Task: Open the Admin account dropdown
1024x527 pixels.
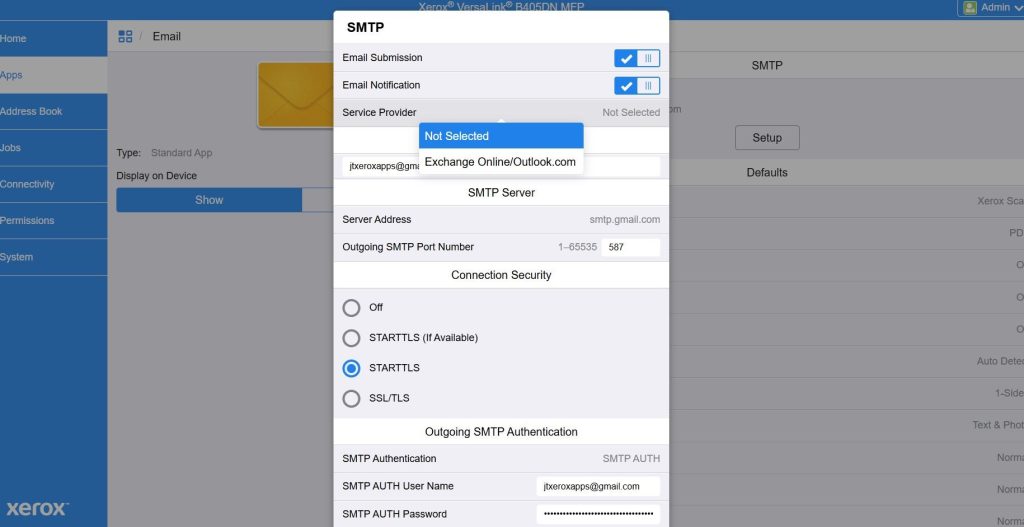Action: coord(991,7)
